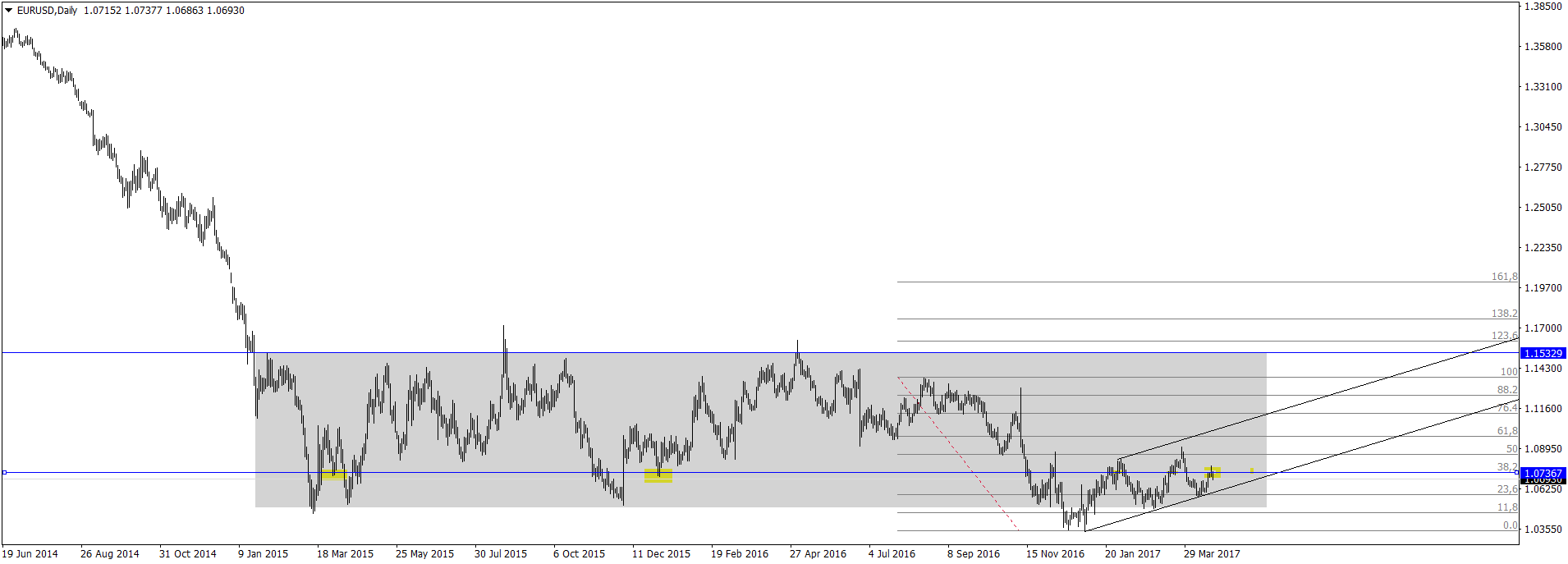This screenshot has width=1568, height=564.
Task: Click the blue 1.15329 price tag
Action: coord(1543,353)
